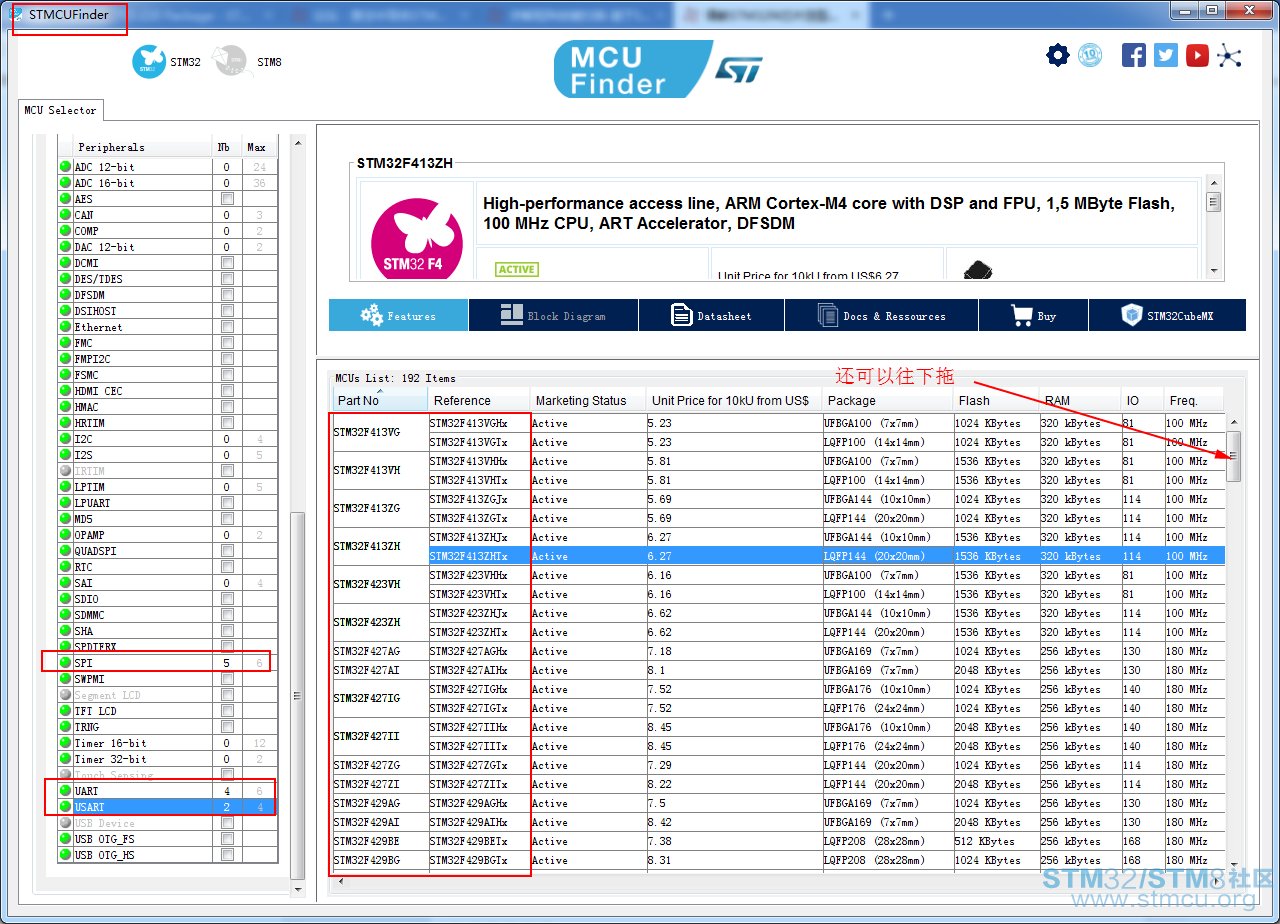Tick the DES/TDES checkbox

(227, 279)
